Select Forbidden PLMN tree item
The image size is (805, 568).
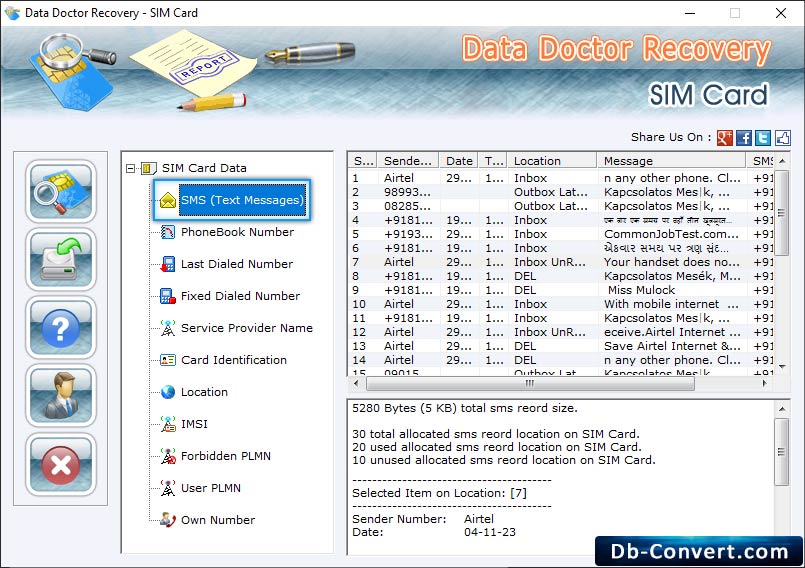pos(225,456)
